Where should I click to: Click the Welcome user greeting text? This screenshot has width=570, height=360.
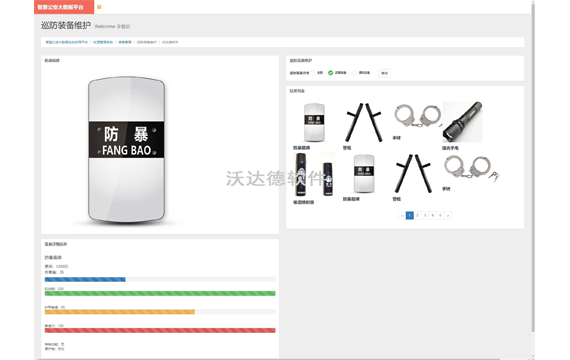[112, 27]
